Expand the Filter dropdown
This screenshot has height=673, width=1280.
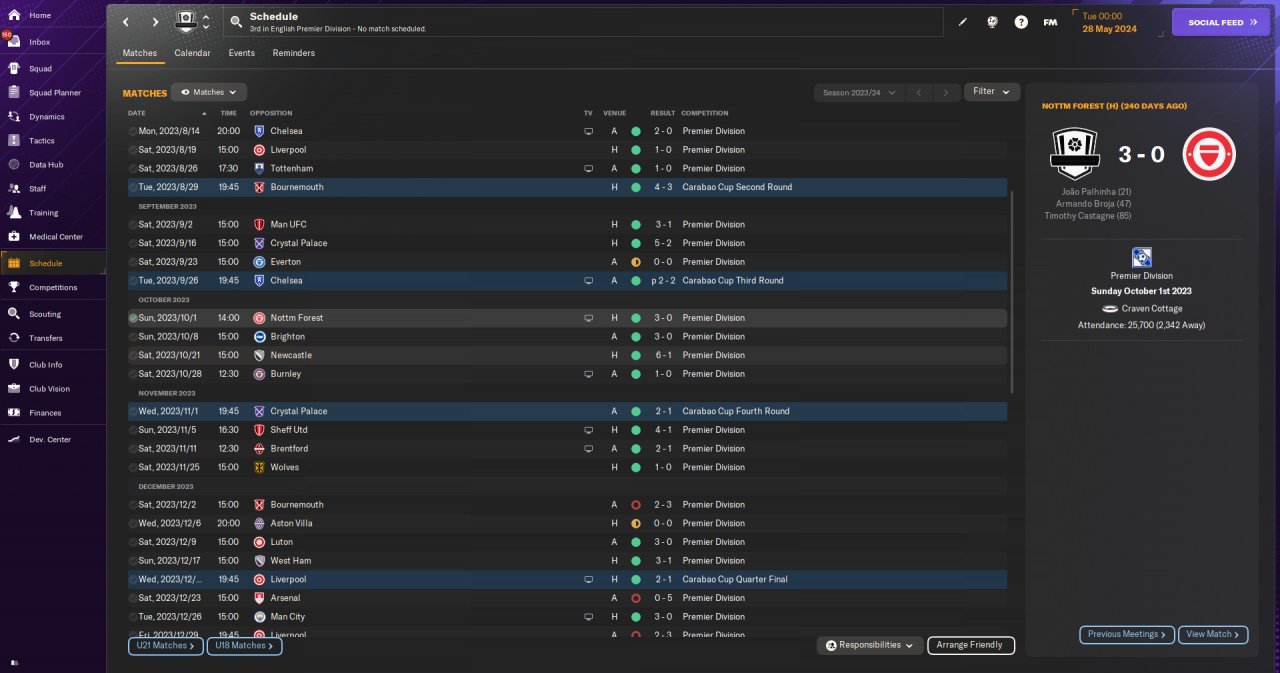tap(992, 92)
